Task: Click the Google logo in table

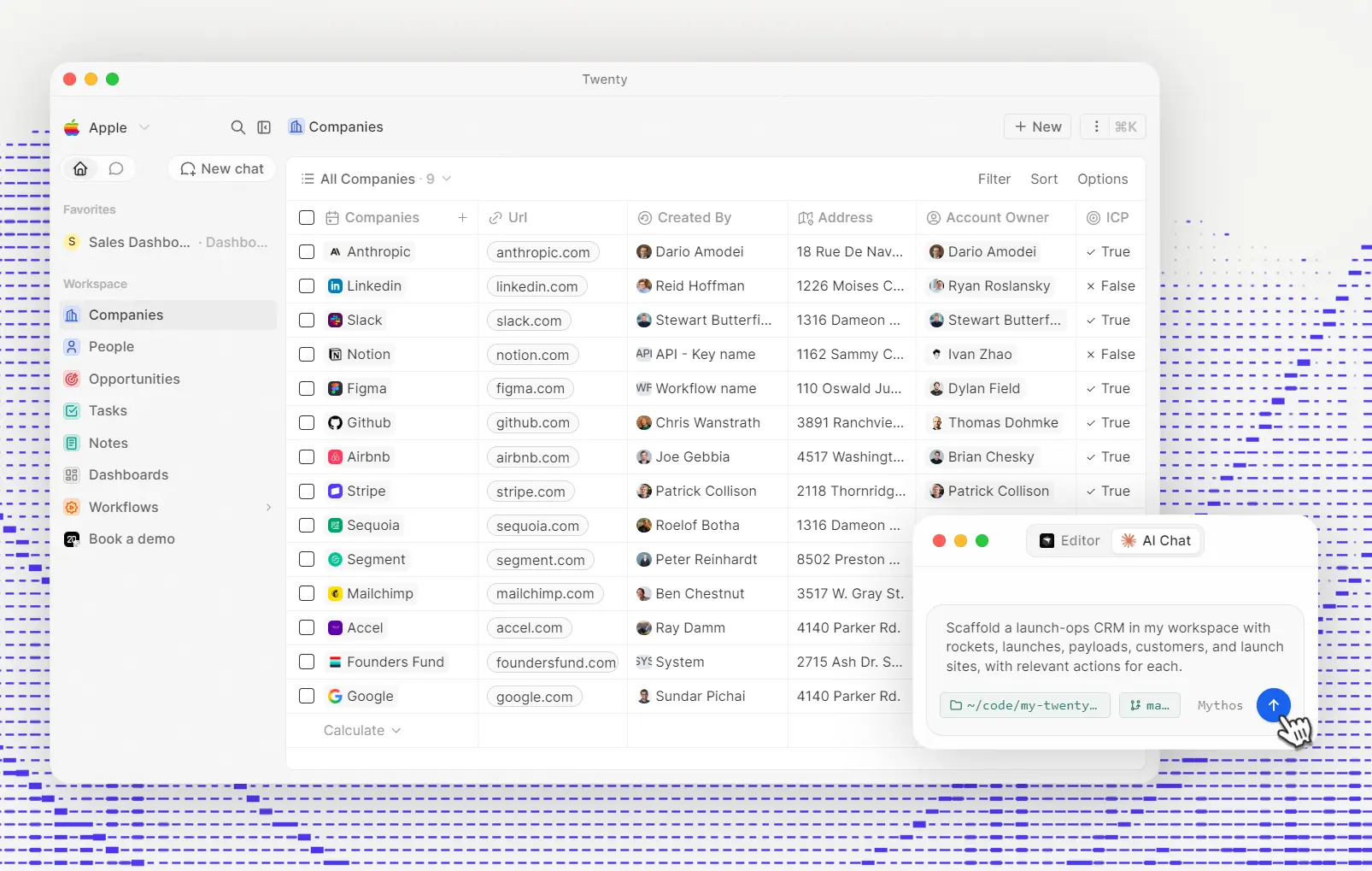Action: point(335,697)
